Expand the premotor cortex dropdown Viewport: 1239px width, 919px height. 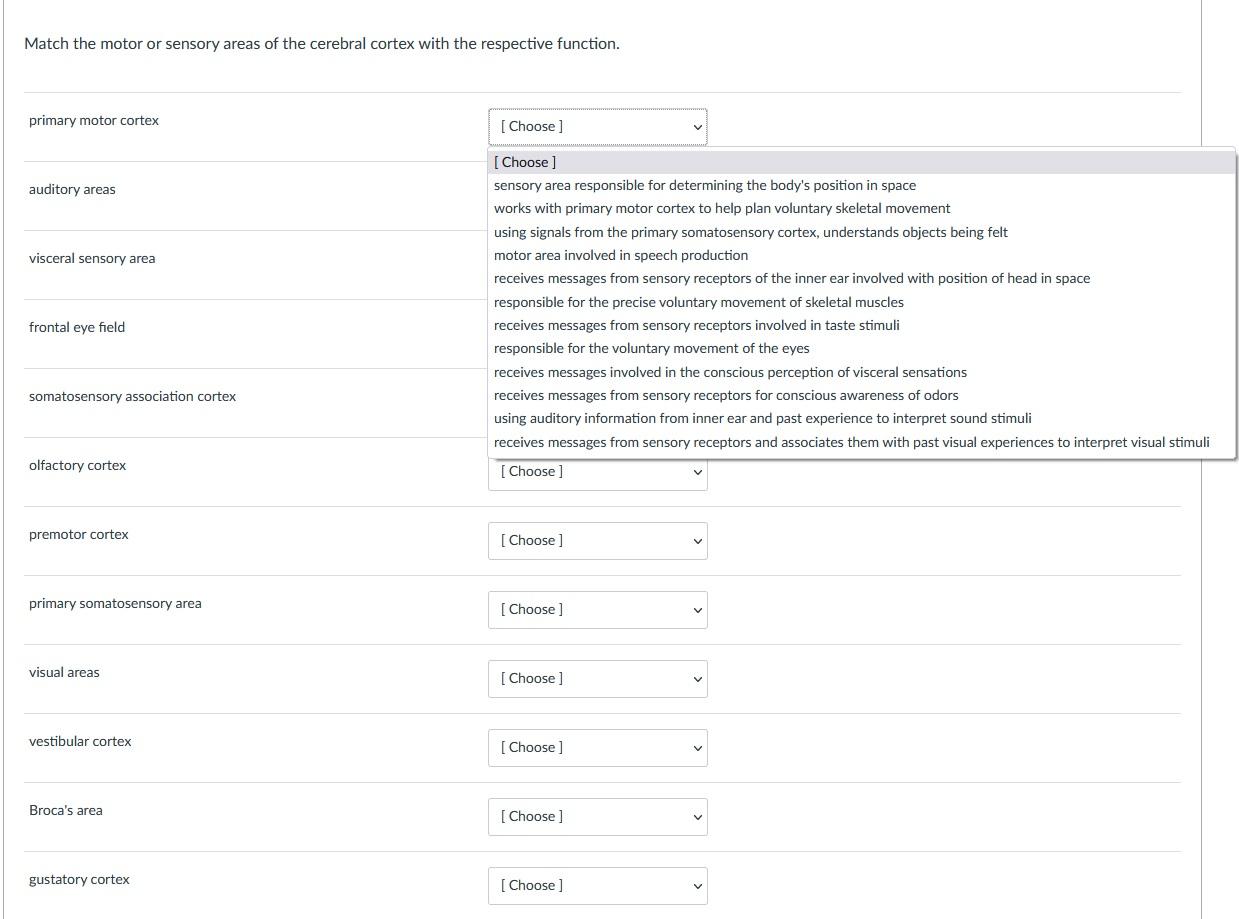(x=597, y=541)
